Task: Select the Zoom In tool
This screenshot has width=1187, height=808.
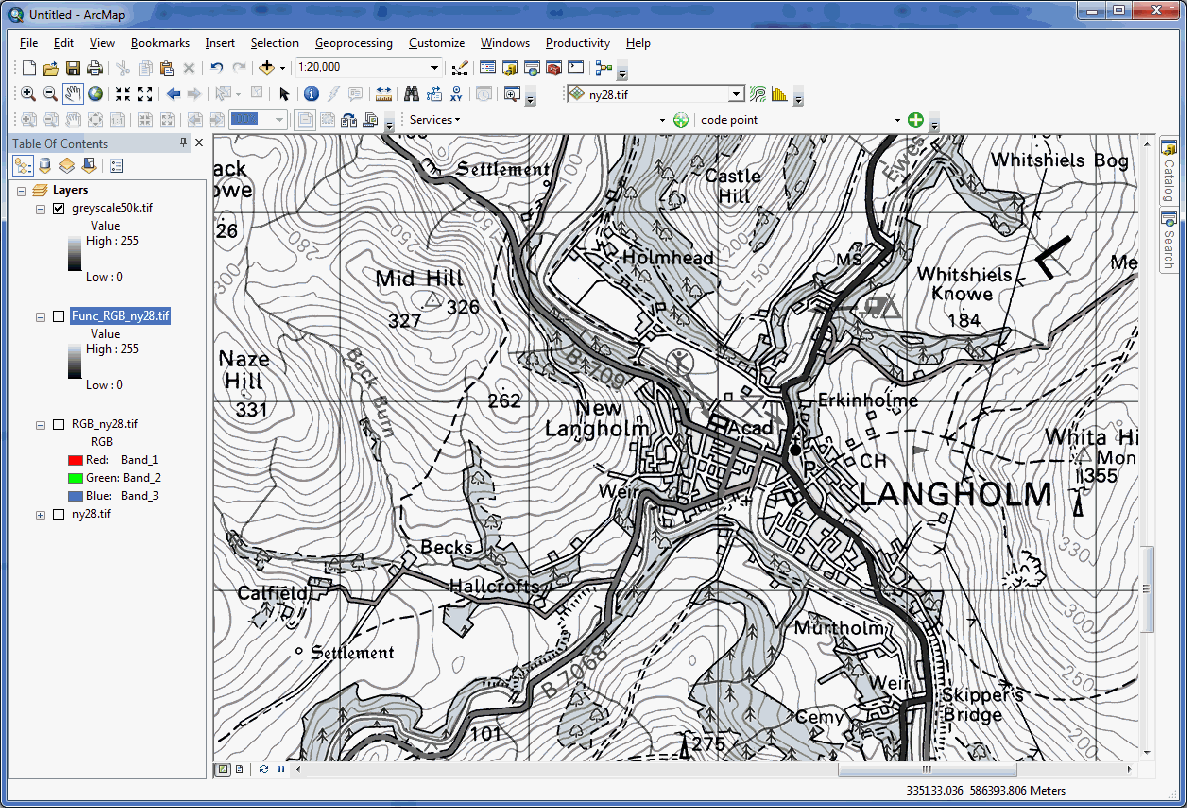Action: [28, 94]
